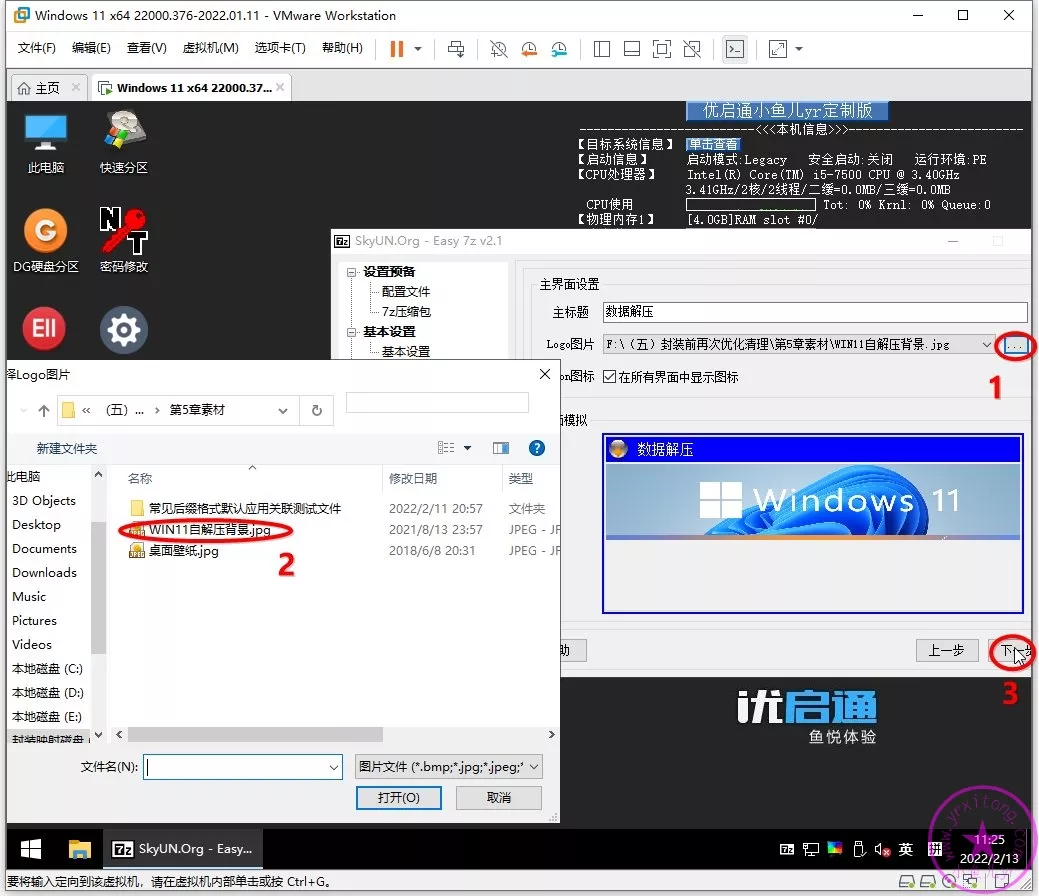Viewport: 1039px width, 896px height.
Task: Enter VMware full screen mode icon
Action: click(661, 49)
